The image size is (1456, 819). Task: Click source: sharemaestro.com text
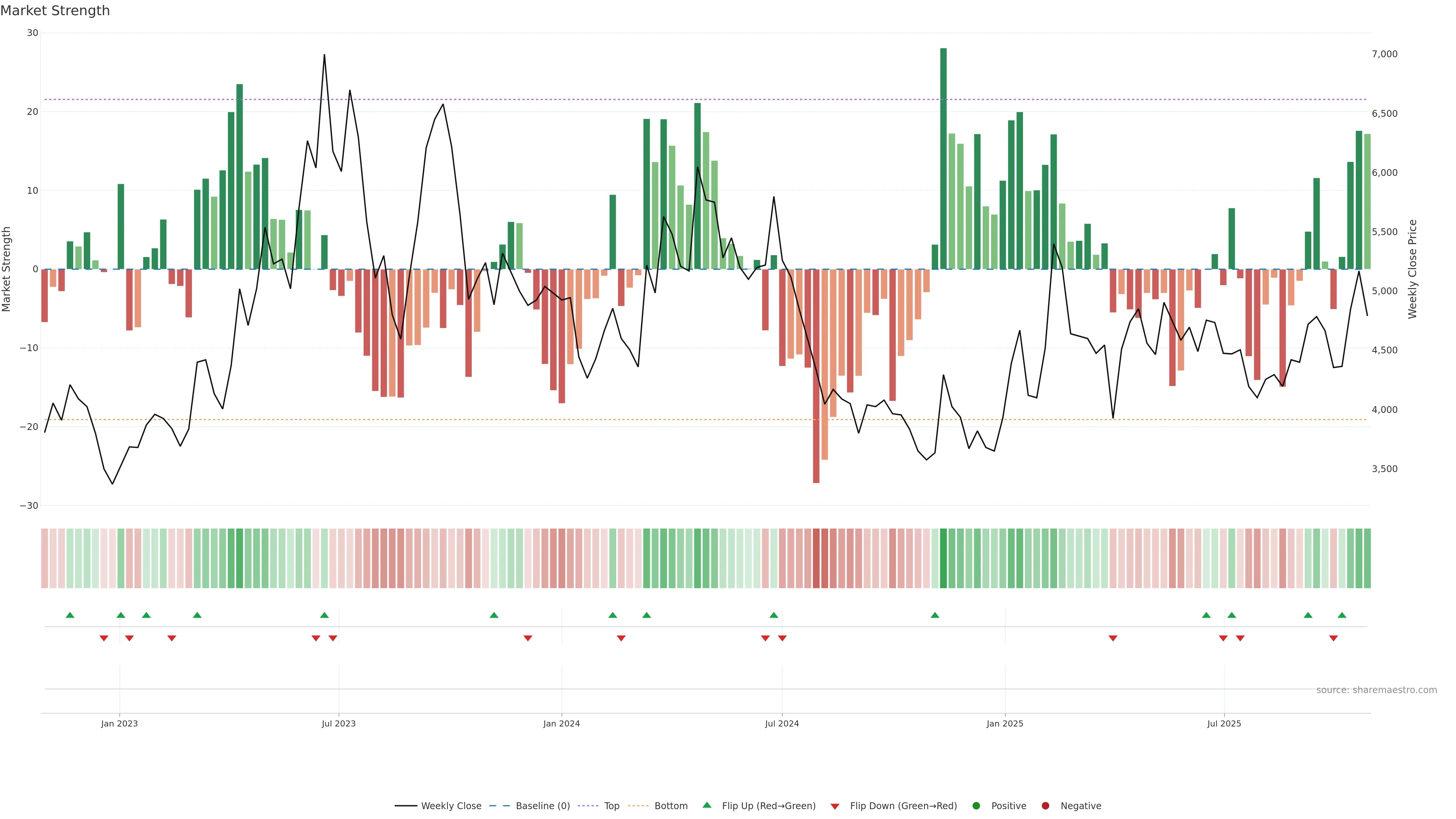[1376, 690]
